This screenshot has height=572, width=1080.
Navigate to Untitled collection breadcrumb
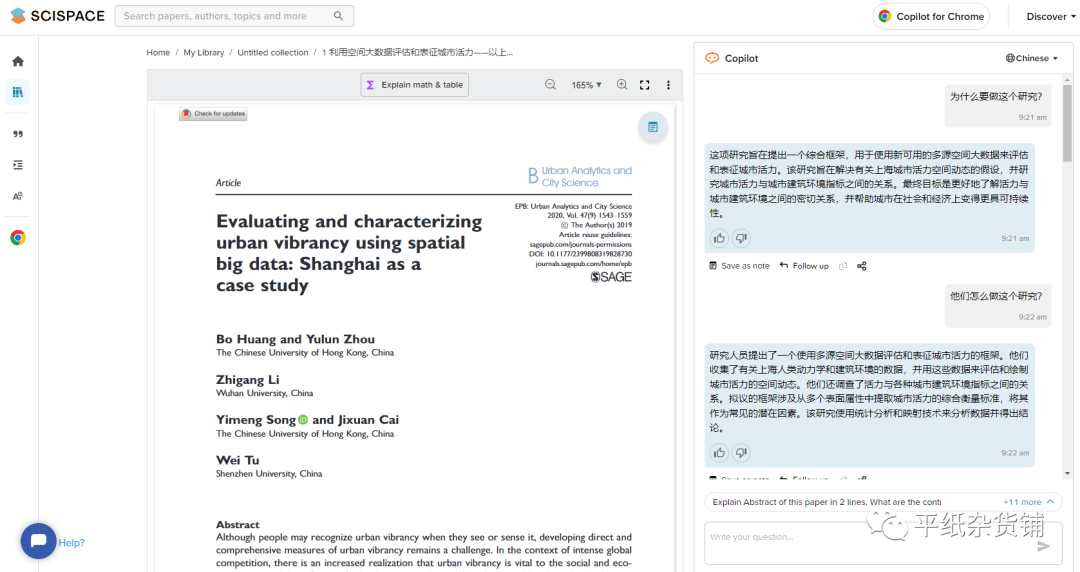pyautogui.click(x=273, y=52)
